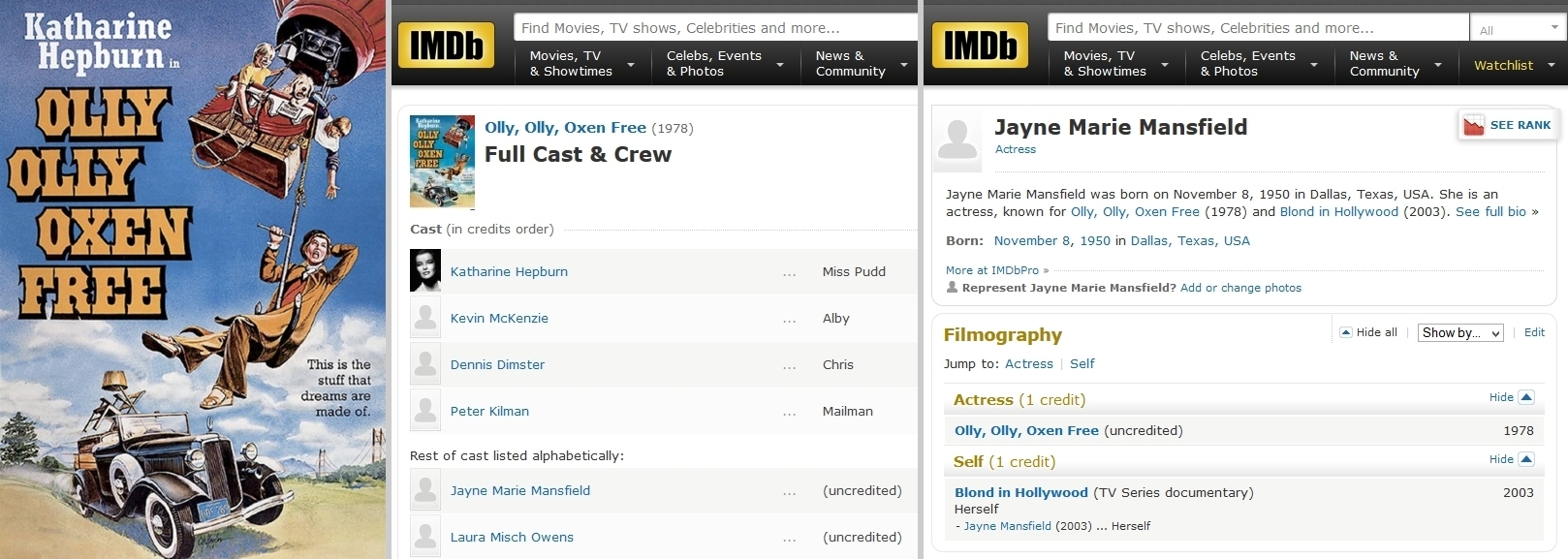Click the See full bio link
This screenshot has width=1568, height=559.
coord(1490,212)
